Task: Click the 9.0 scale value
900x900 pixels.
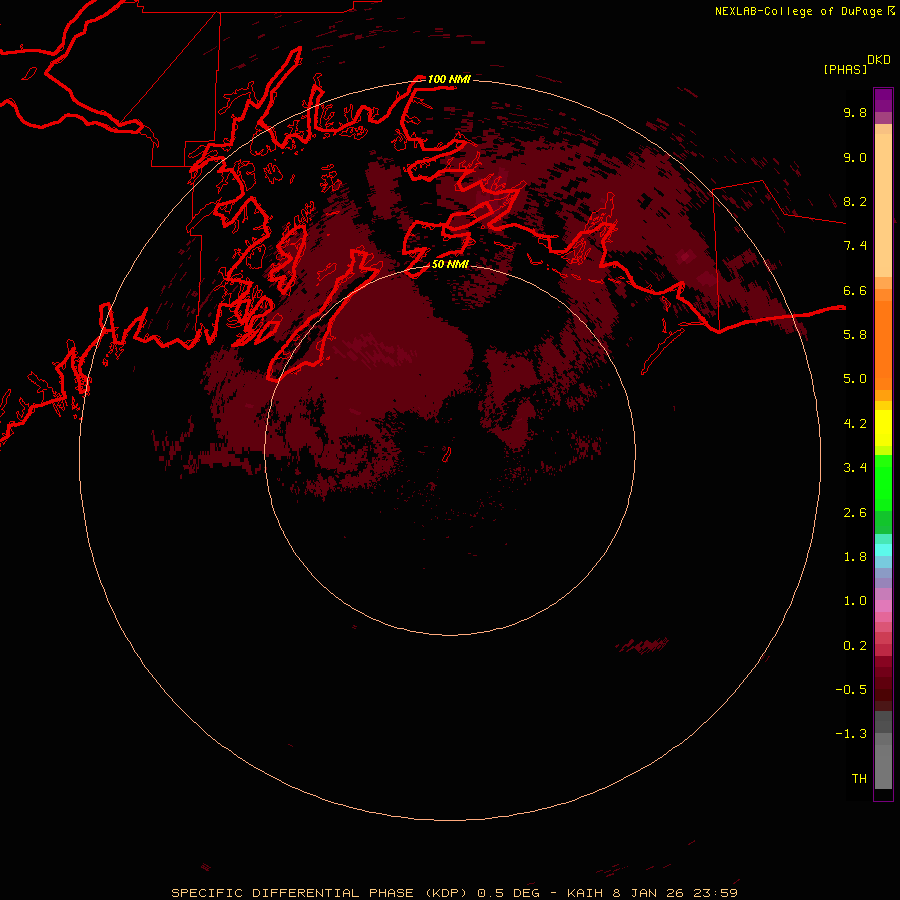Action: click(x=855, y=157)
